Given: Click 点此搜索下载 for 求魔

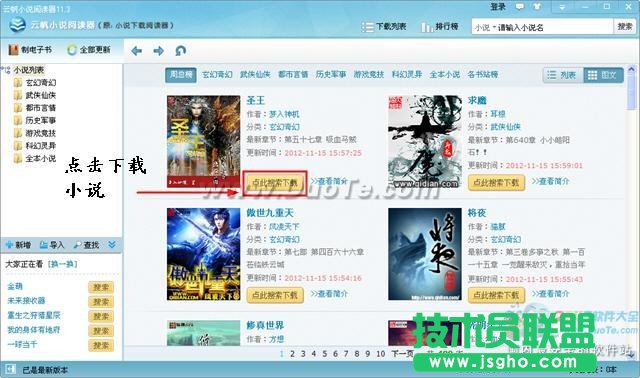Looking at the screenshot, I should tap(496, 182).
